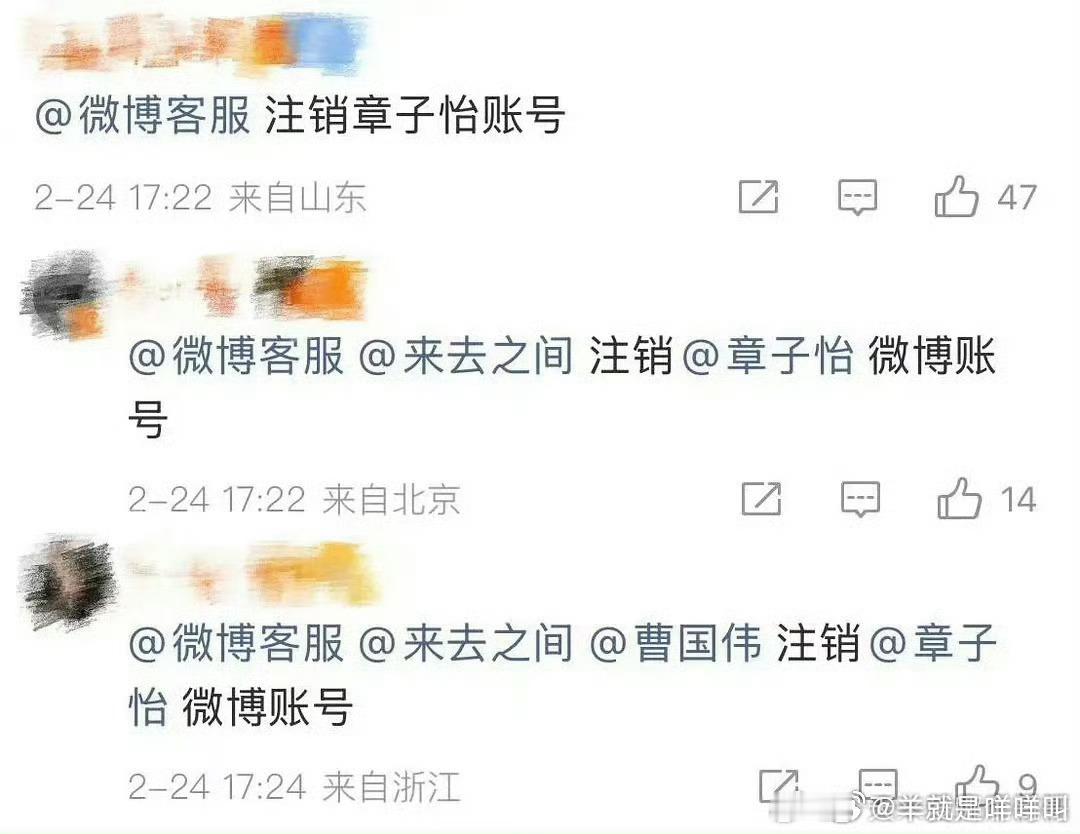Reply to the 山东 comment via the speech bubble icon
This screenshot has width=1080, height=834.
[858, 197]
